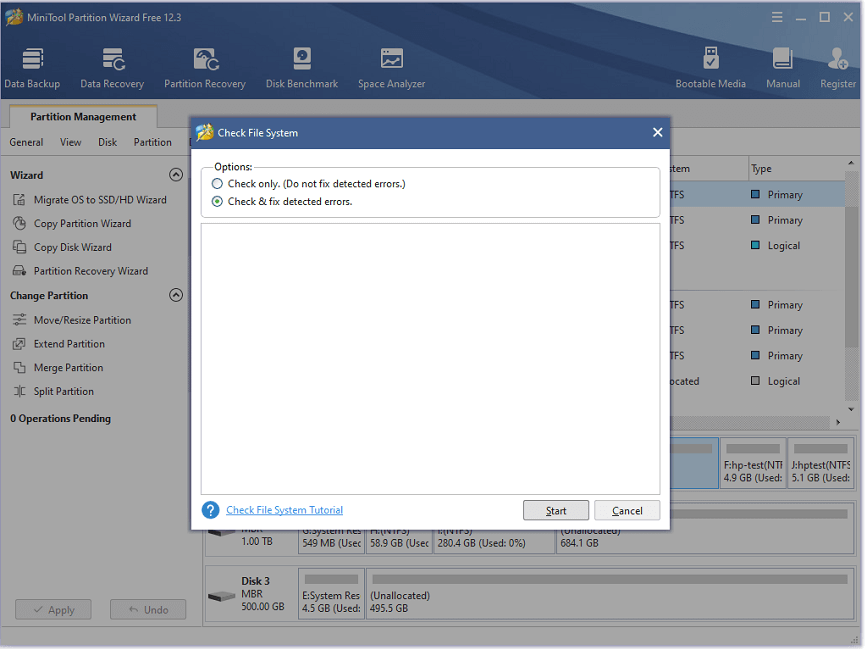867x650 pixels.
Task: Click the Apply button
Action: (x=53, y=610)
